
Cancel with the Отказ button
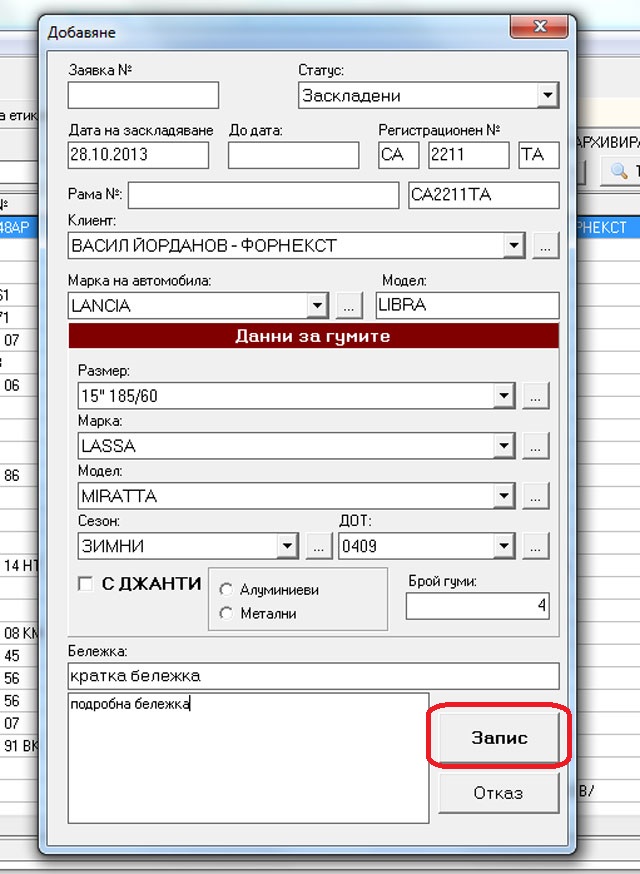(x=499, y=792)
